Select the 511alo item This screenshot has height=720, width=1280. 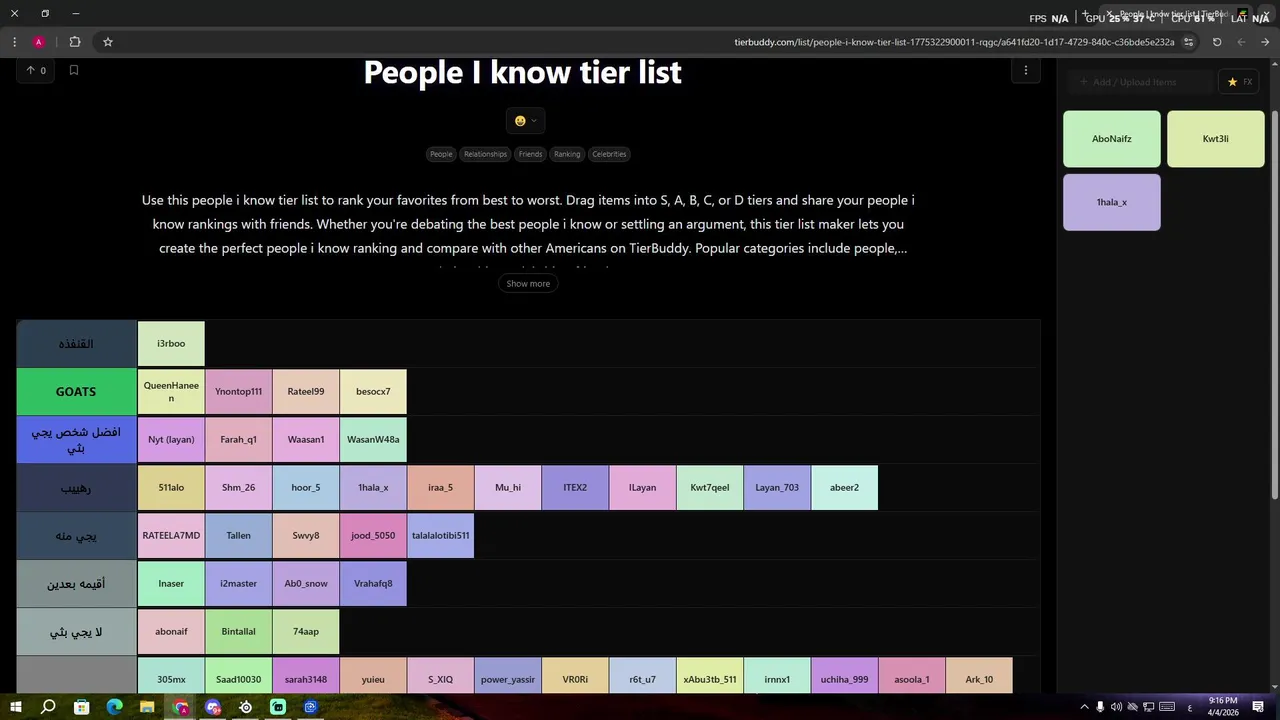point(171,488)
